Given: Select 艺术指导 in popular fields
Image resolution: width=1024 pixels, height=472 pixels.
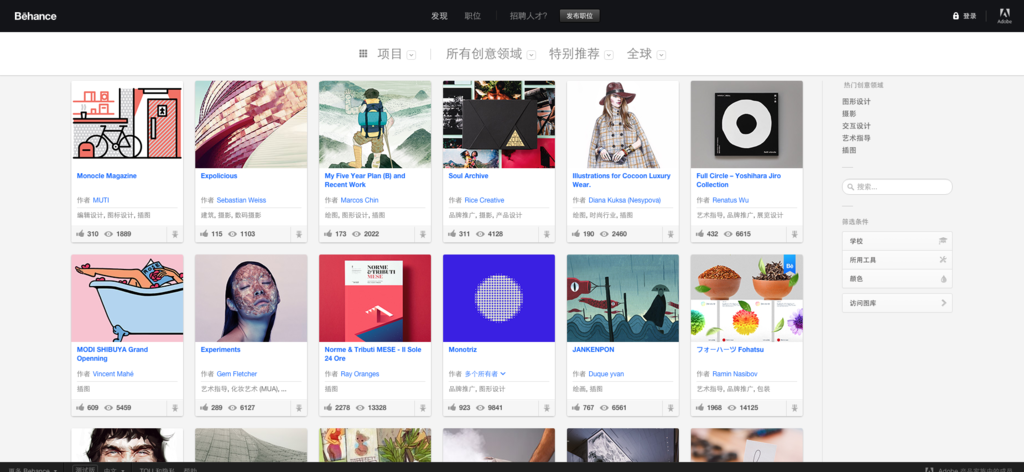Looking at the screenshot, I should click(856, 138).
